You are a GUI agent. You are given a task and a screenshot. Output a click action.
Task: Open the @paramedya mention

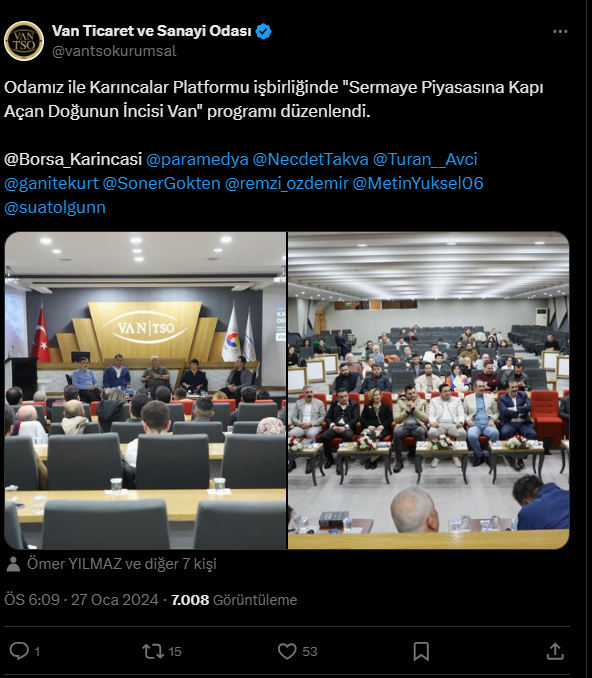pos(197,160)
